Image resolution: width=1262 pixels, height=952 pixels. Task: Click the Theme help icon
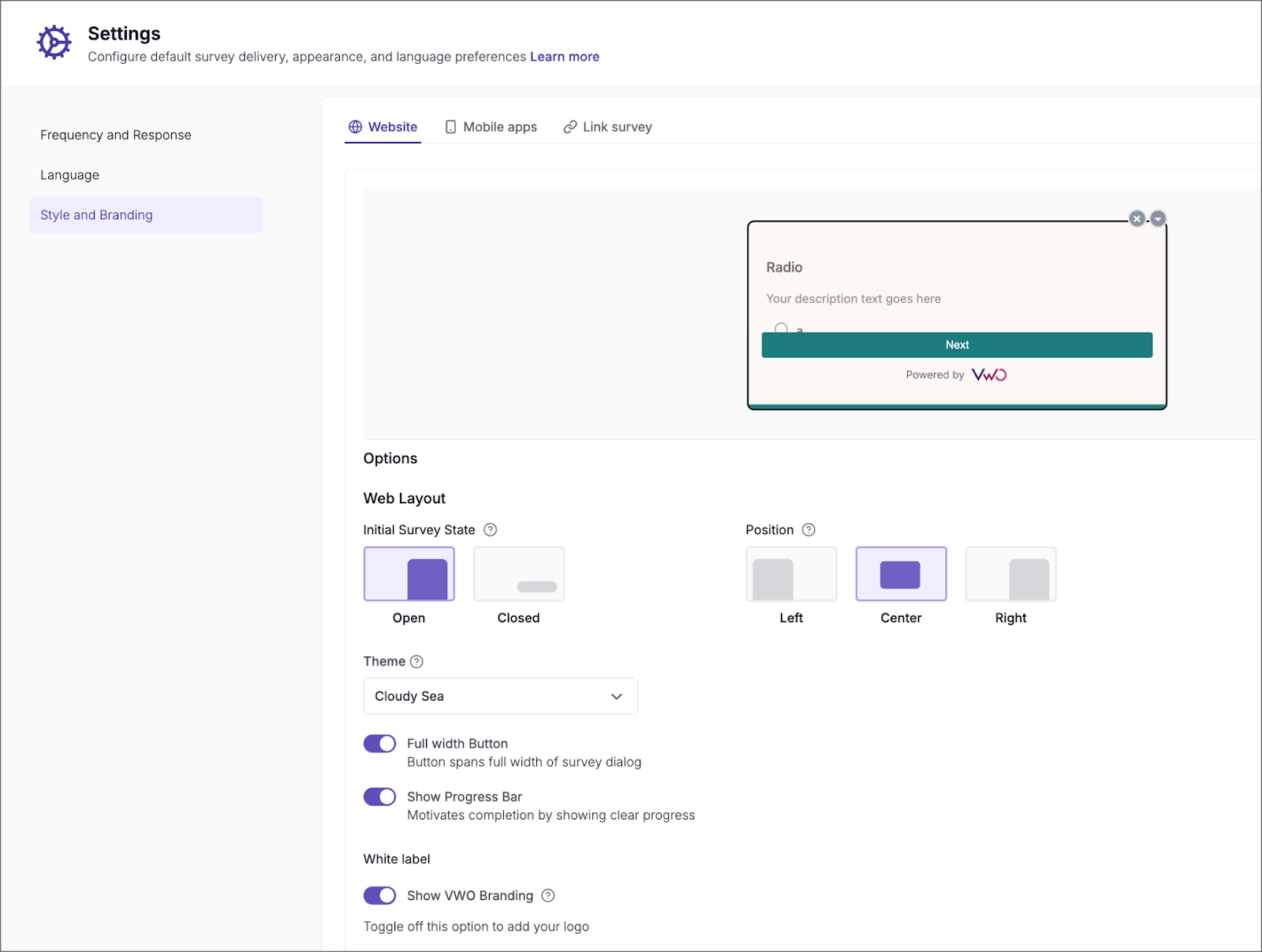(x=417, y=662)
